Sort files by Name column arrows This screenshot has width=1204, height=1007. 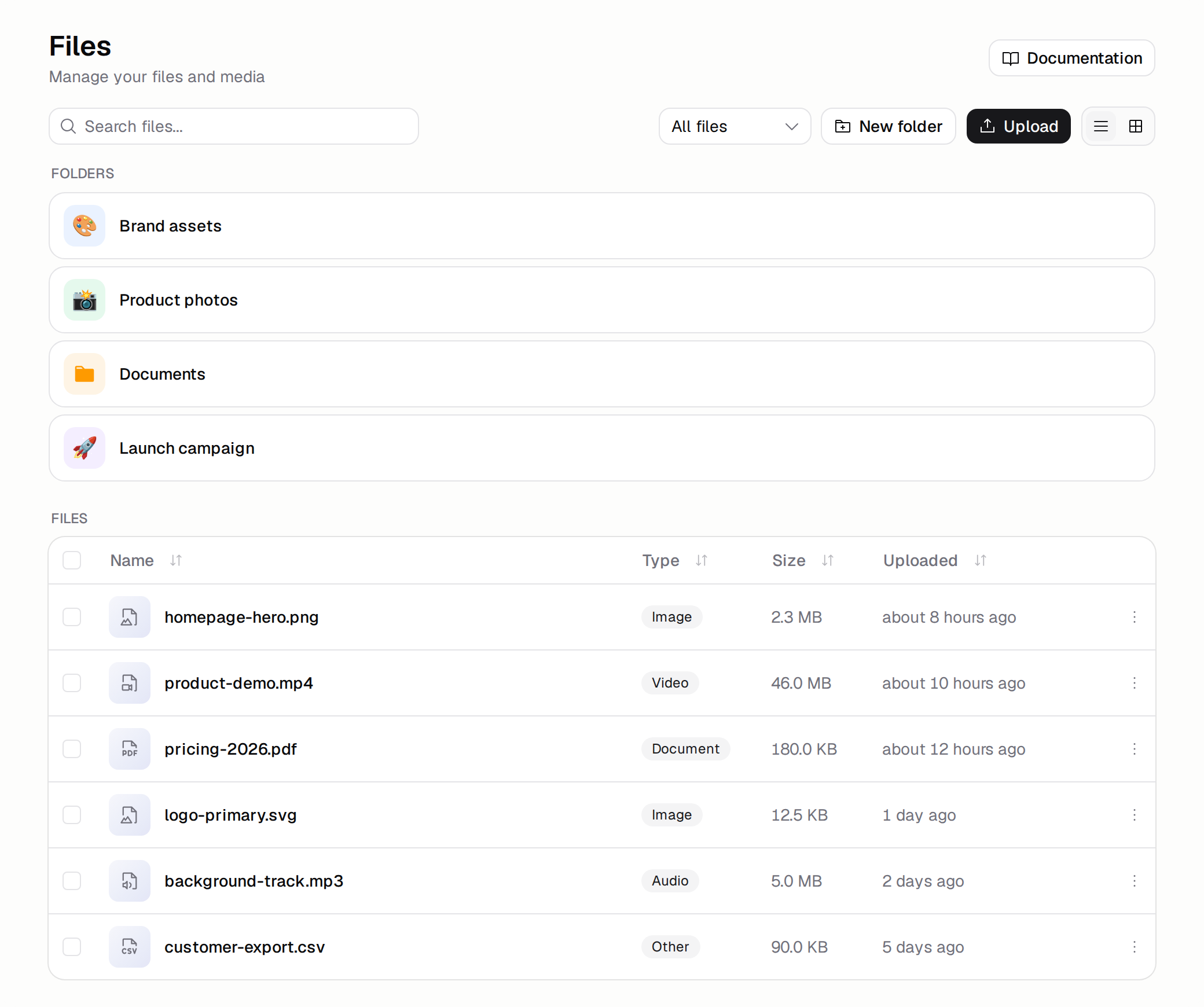[x=176, y=560]
